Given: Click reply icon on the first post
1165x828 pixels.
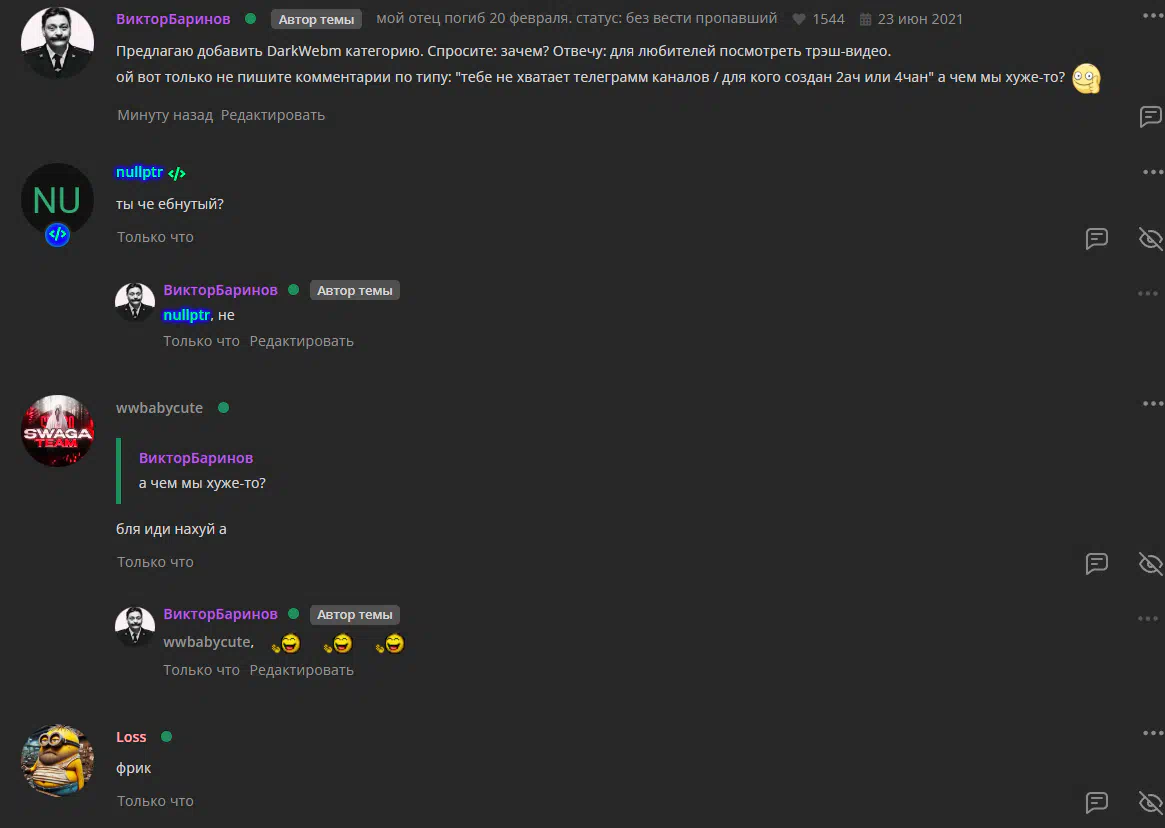Looking at the screenshot, I should pos(1151,116).
